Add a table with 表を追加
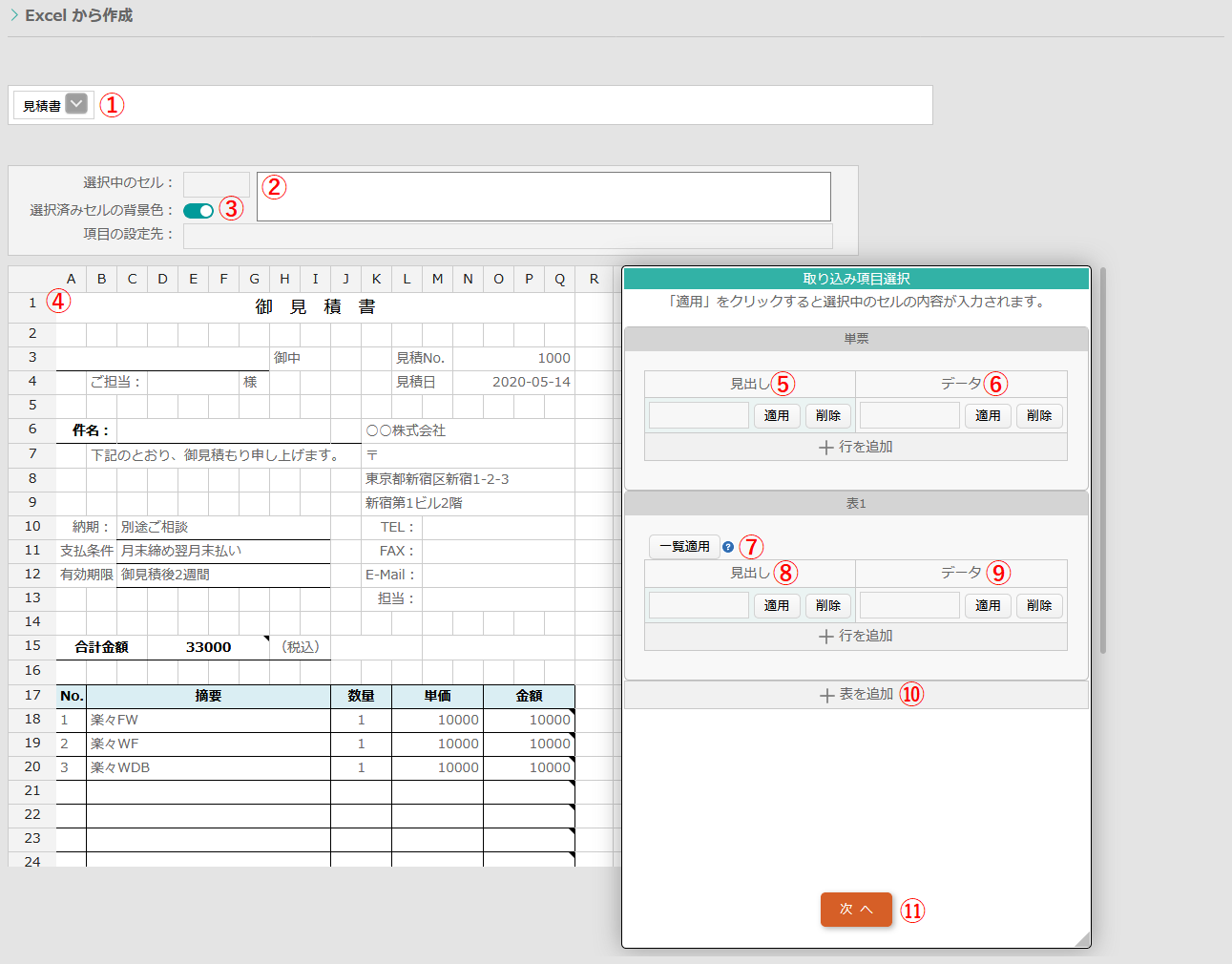The image size is (1232, 964). pyautogui.click(x=856, y=695)
